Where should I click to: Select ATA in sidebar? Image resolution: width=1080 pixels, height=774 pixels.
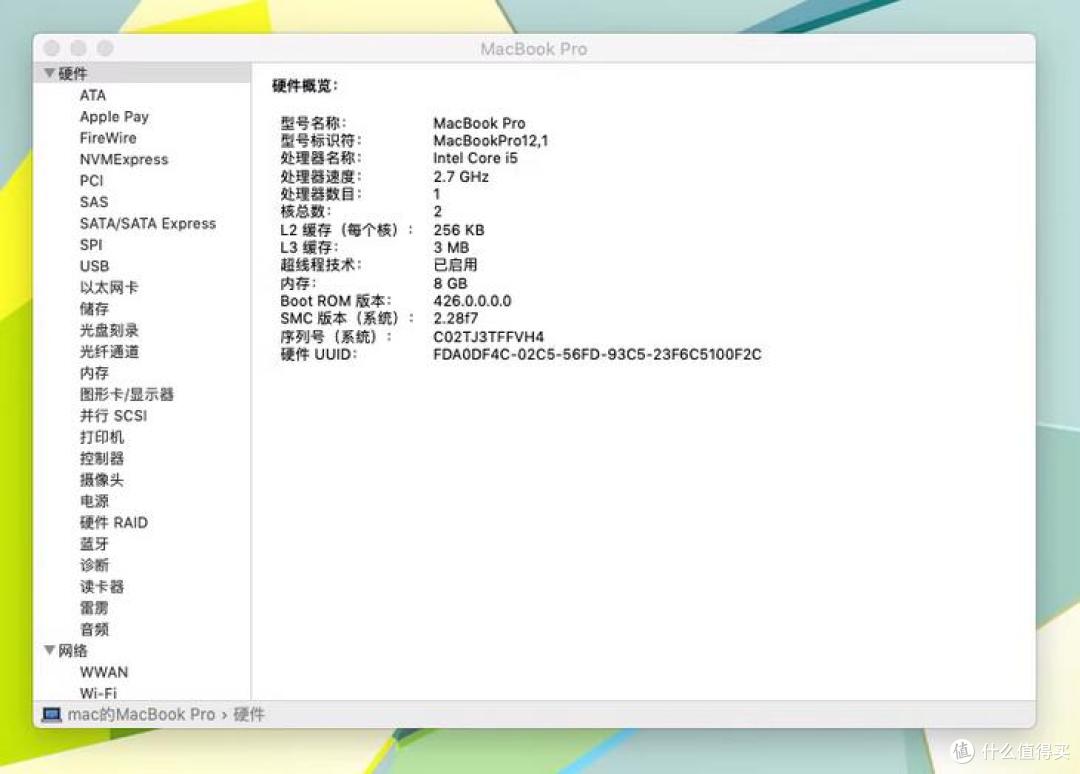[93, 95]
